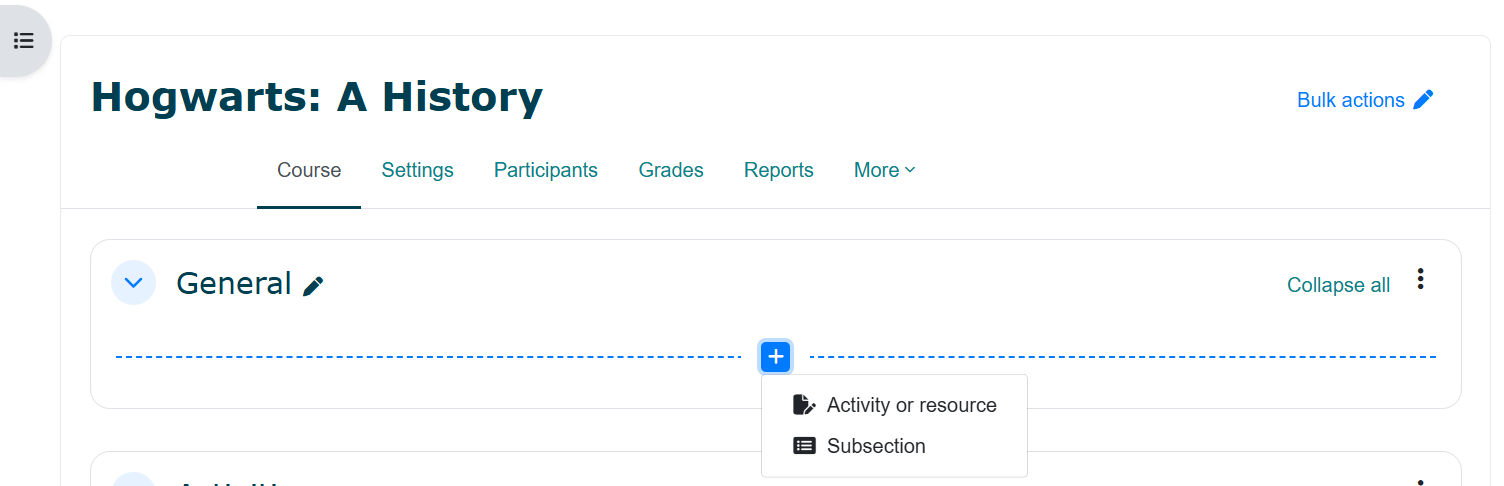Image resolution: width=1504 pixels, height=486 pixels.
Task: Expand the More navigation dropdown
Action: point(884,170)
